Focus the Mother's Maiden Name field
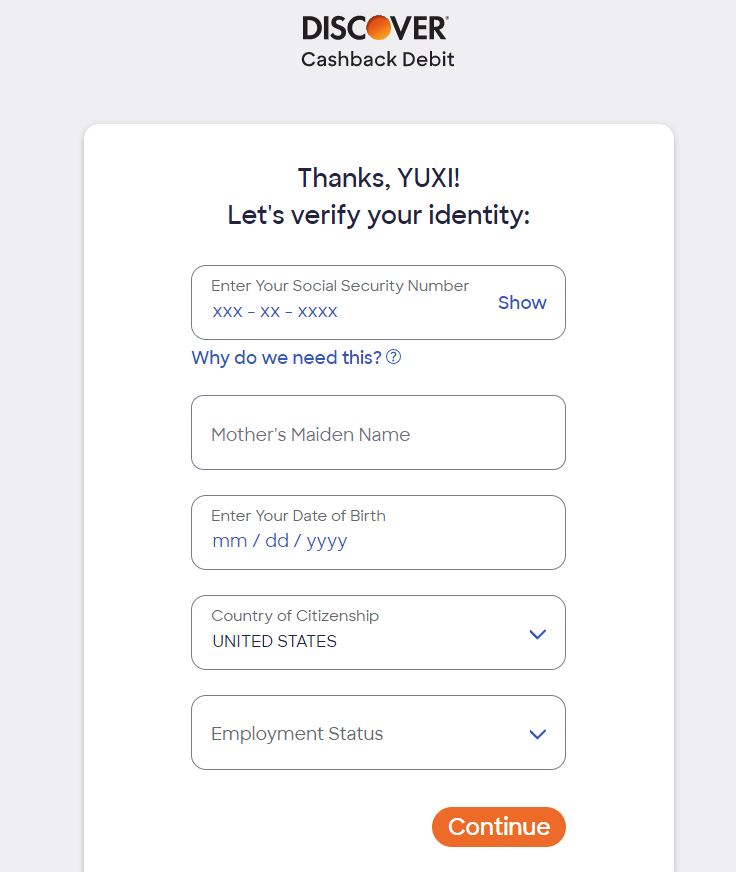Screen dimensions: 736x872 pos(378,433)
